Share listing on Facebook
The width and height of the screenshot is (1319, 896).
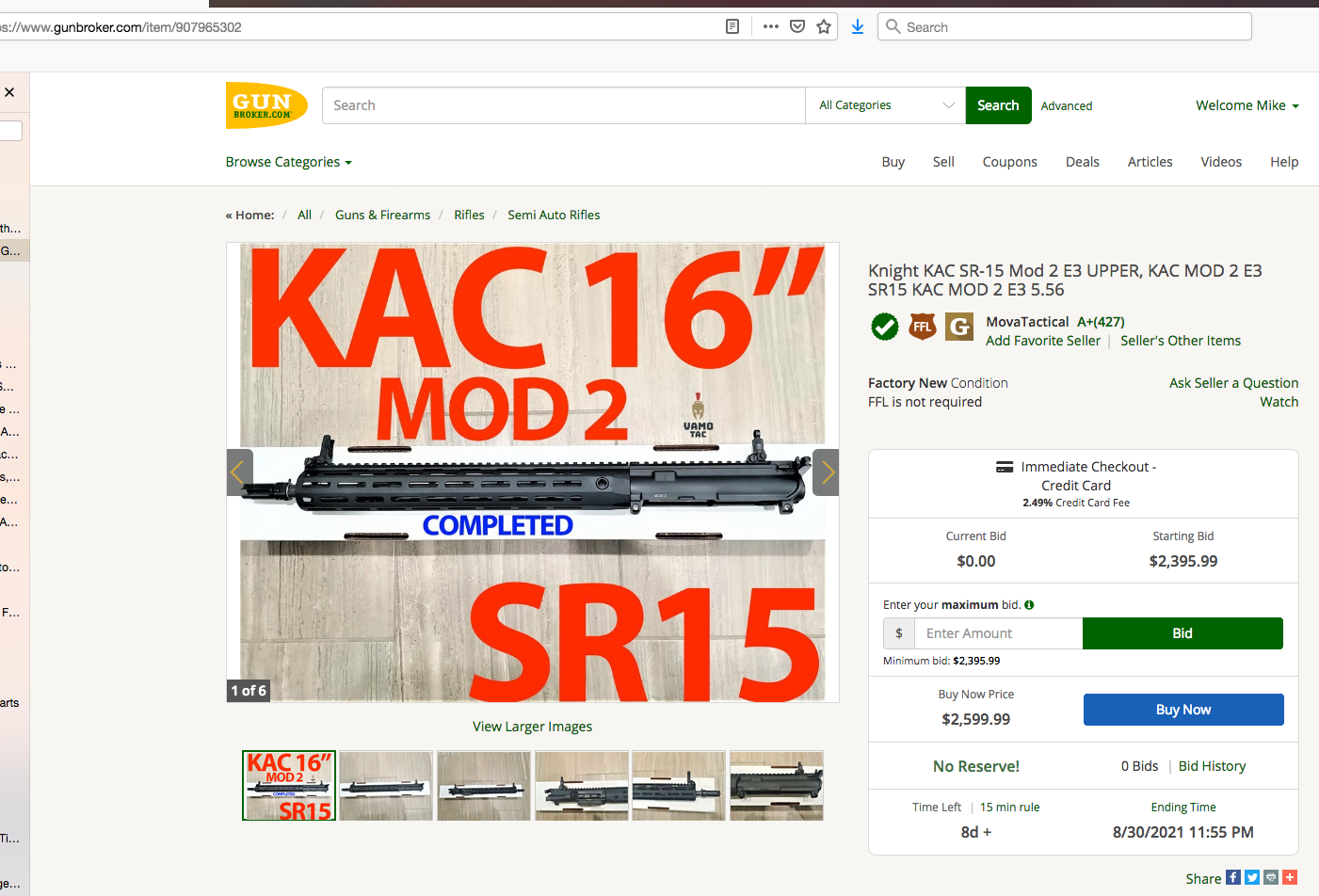1233,877
